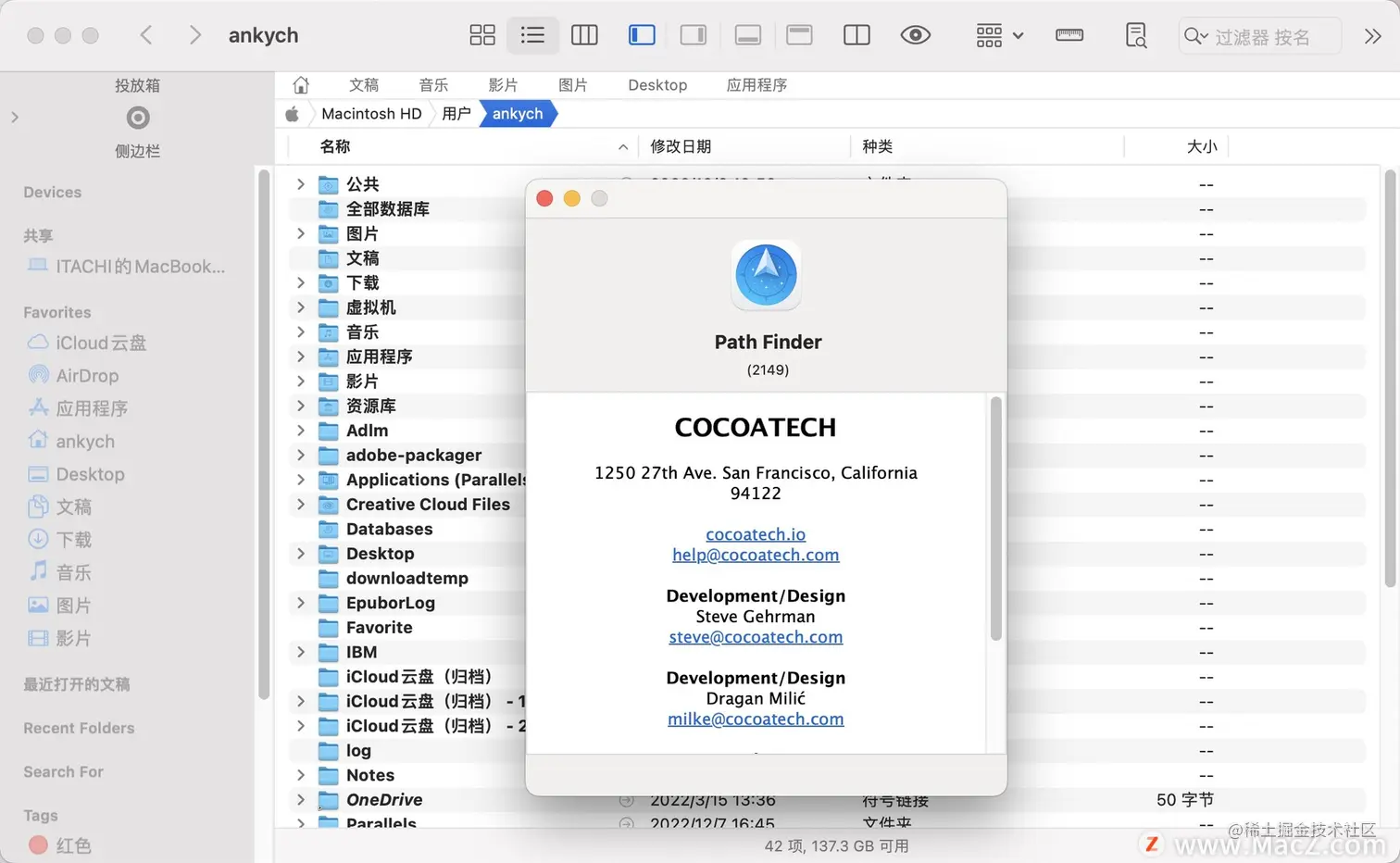Viewport: 1400px width, 863px height.
Task: Toggle the left sidebar panel
Action: pyautogui.click(x=642, y=35)
